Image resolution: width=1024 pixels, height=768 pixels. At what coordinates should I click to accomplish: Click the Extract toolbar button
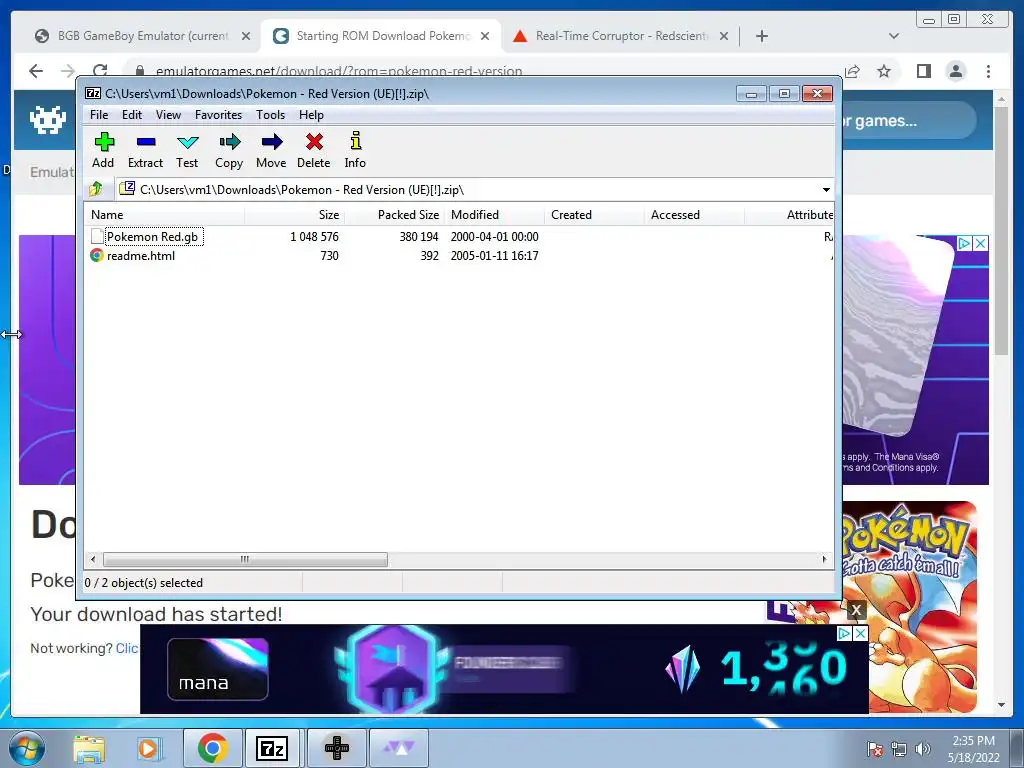145,150
